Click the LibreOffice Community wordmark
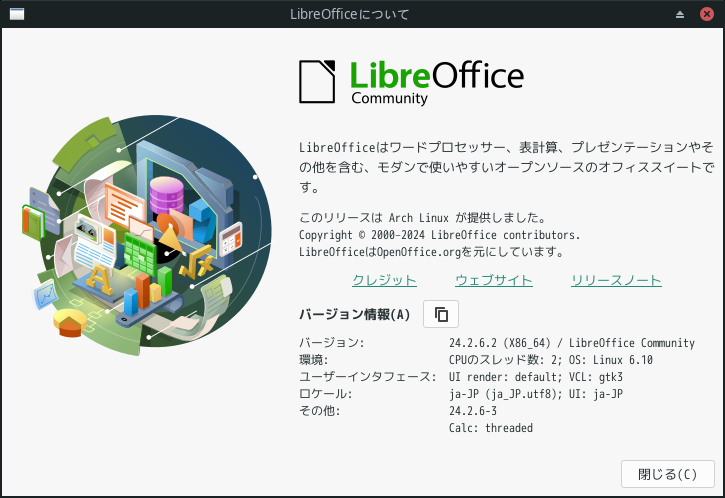725x498 pixels. tap(436, 80)
